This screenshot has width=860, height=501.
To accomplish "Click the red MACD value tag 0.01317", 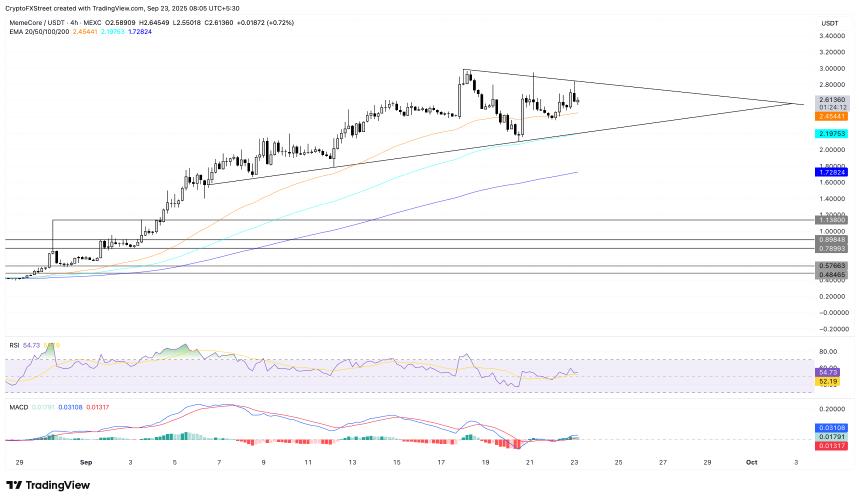I will [x=833, y=445].
